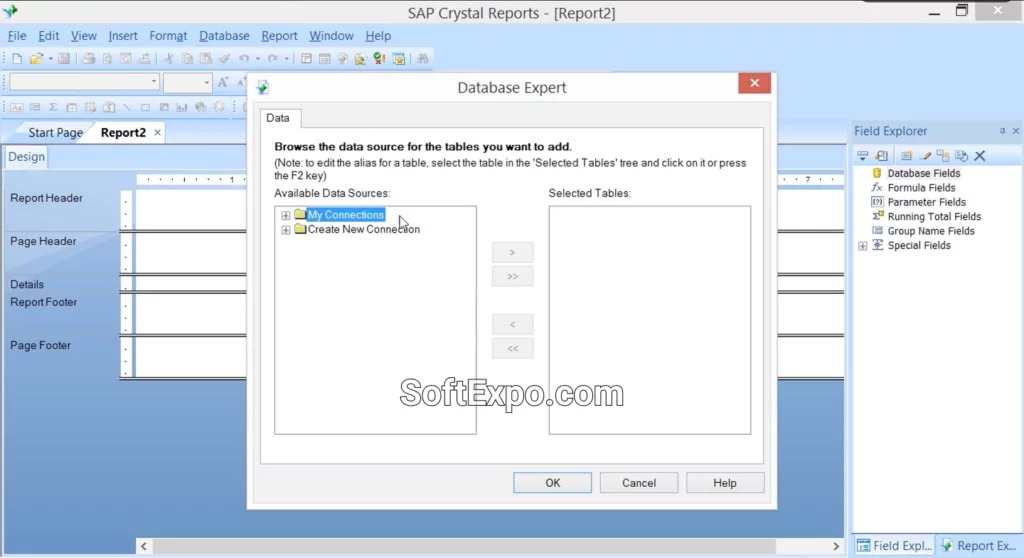Select the Design view tab
This screenshot has width=1024, height=558.
(x=26, y=157)
